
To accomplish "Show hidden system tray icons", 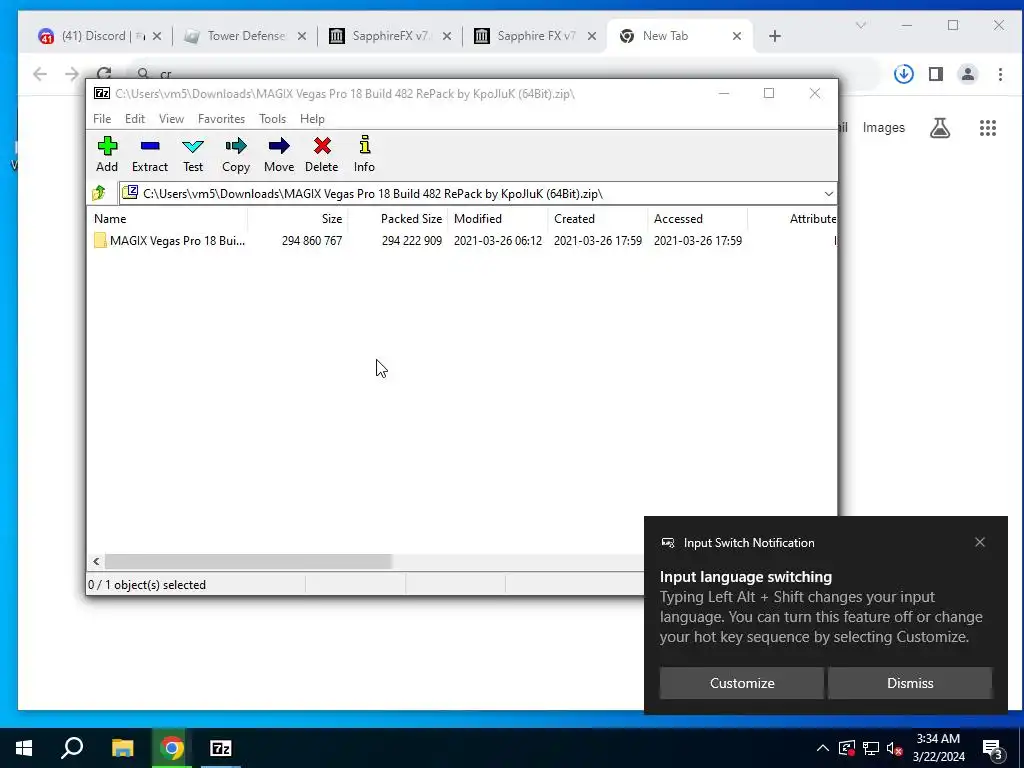I will click(823, 748).
